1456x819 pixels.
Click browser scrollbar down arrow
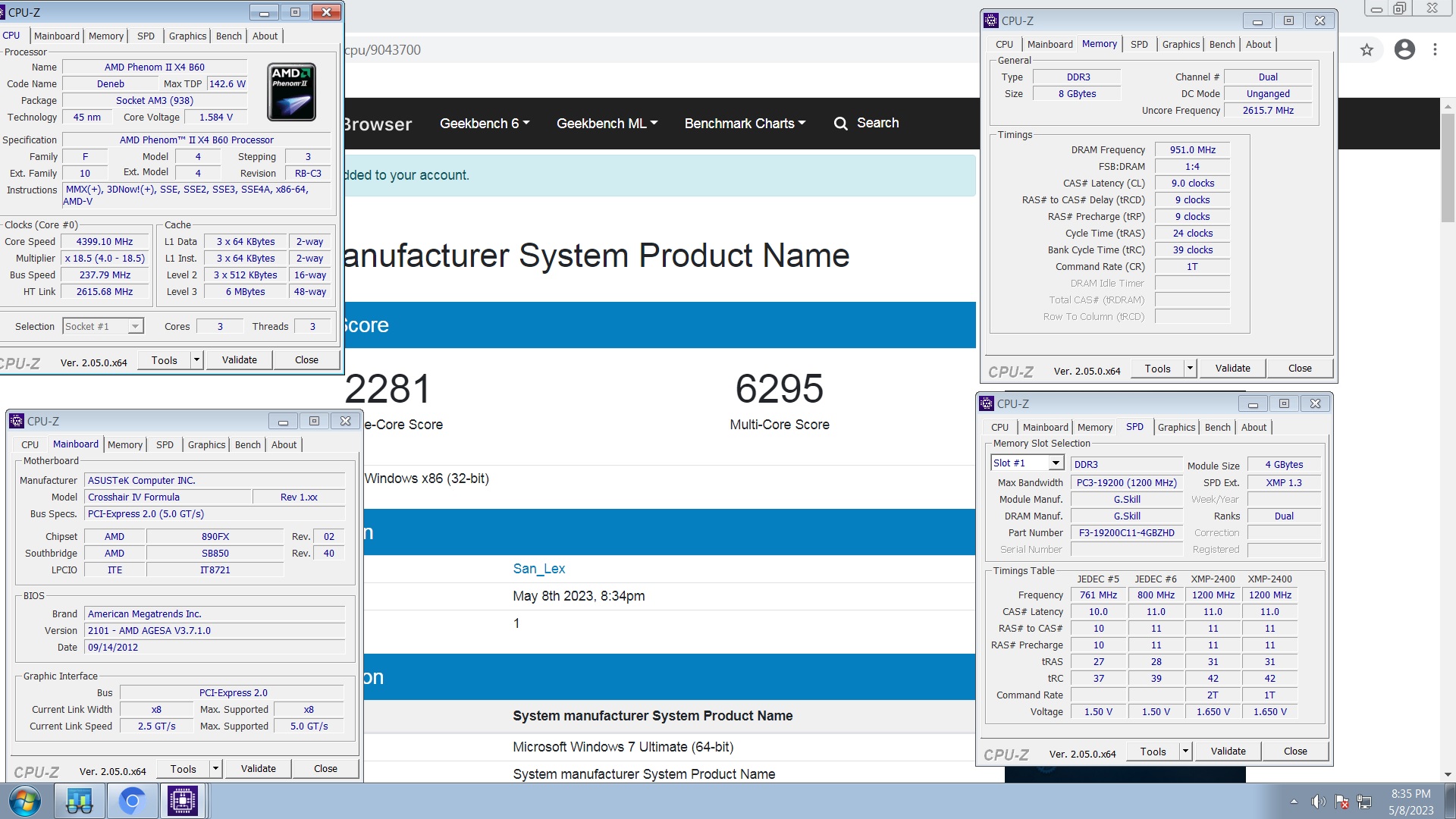[x=1448, y=774]
